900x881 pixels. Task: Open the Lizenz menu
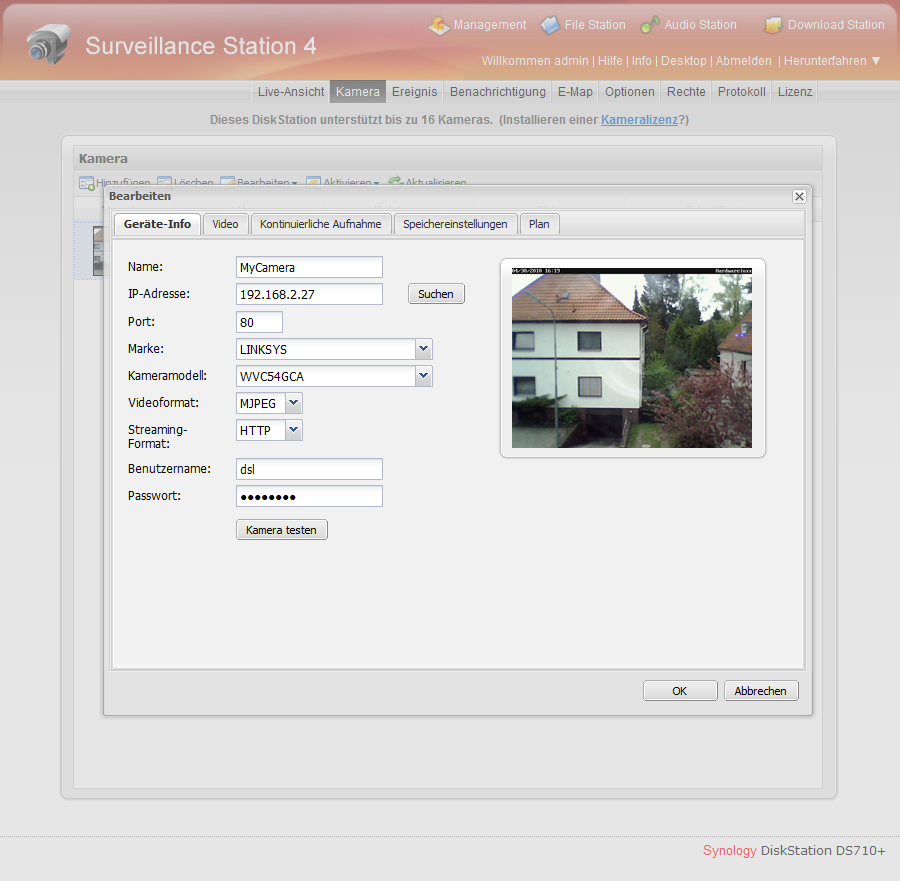[x=795, y=92]
